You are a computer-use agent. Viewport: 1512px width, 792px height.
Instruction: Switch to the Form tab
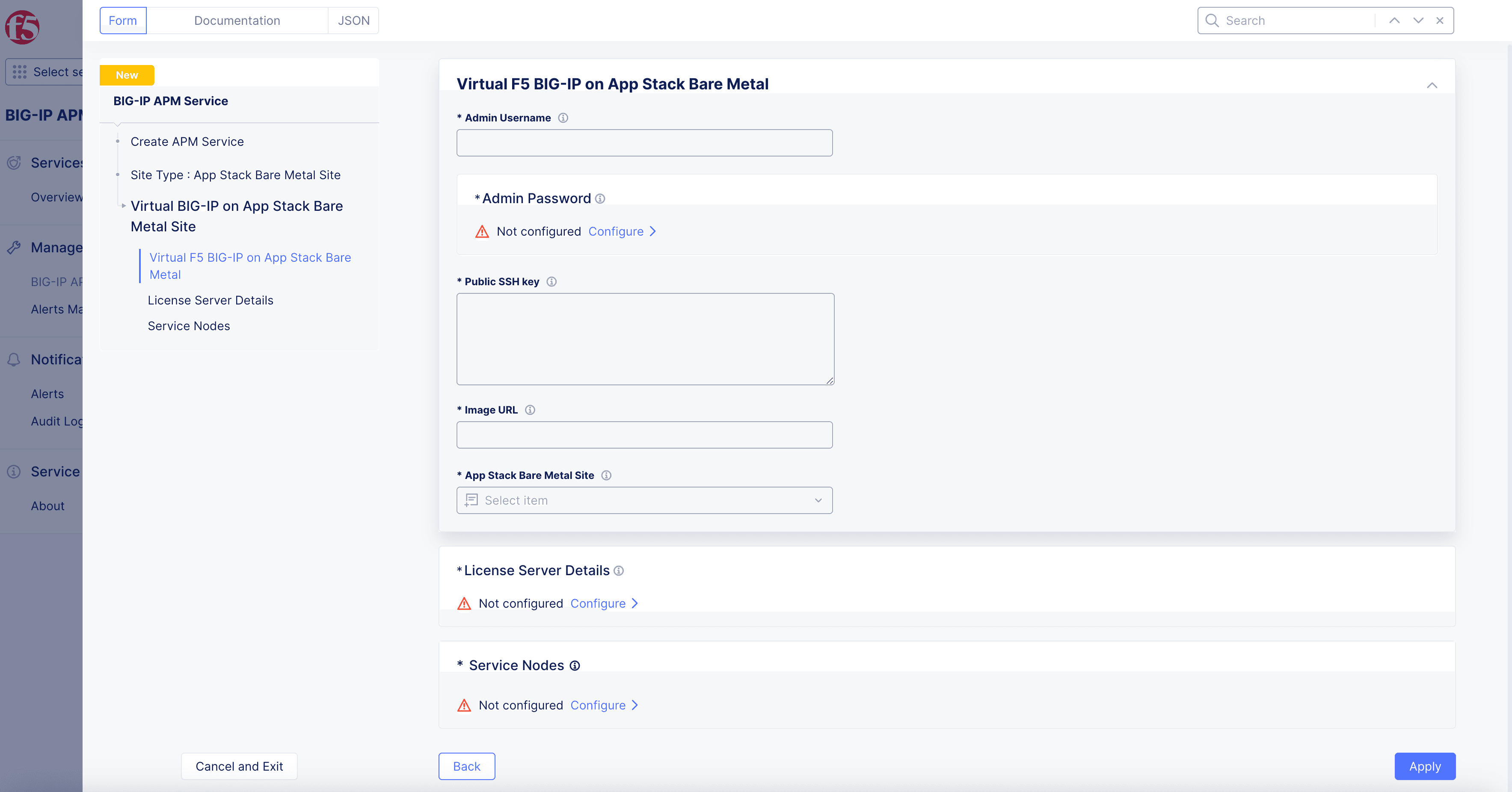tap(123, 21)
